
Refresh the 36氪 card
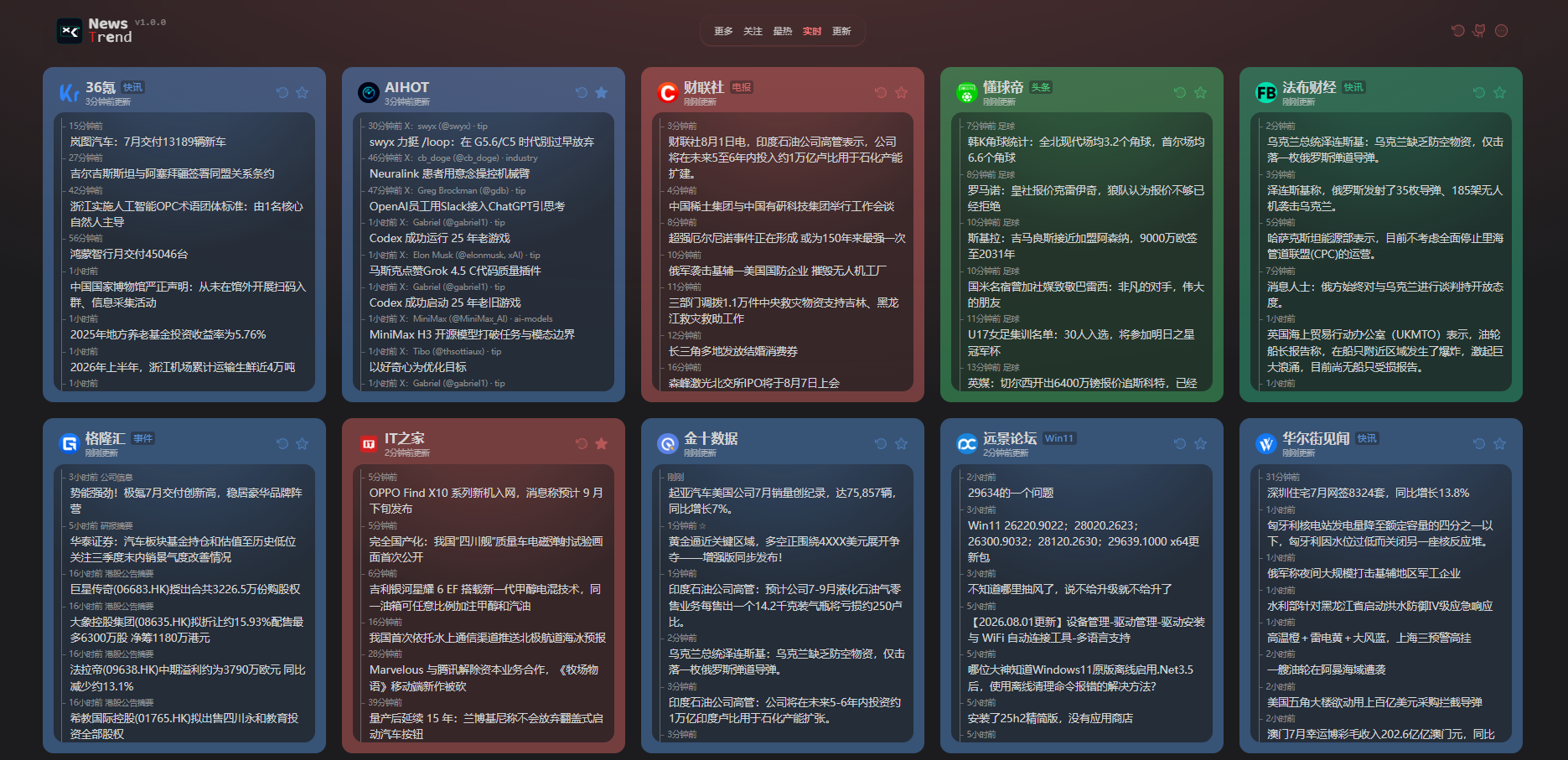tap(282, 92)
